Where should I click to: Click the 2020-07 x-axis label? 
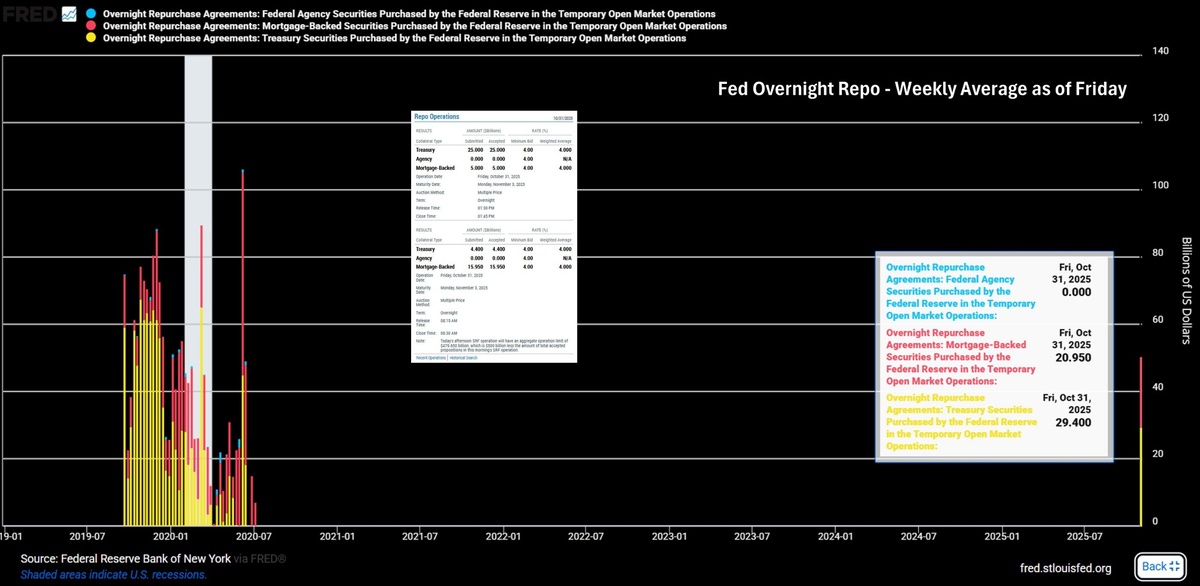point(254,537)
